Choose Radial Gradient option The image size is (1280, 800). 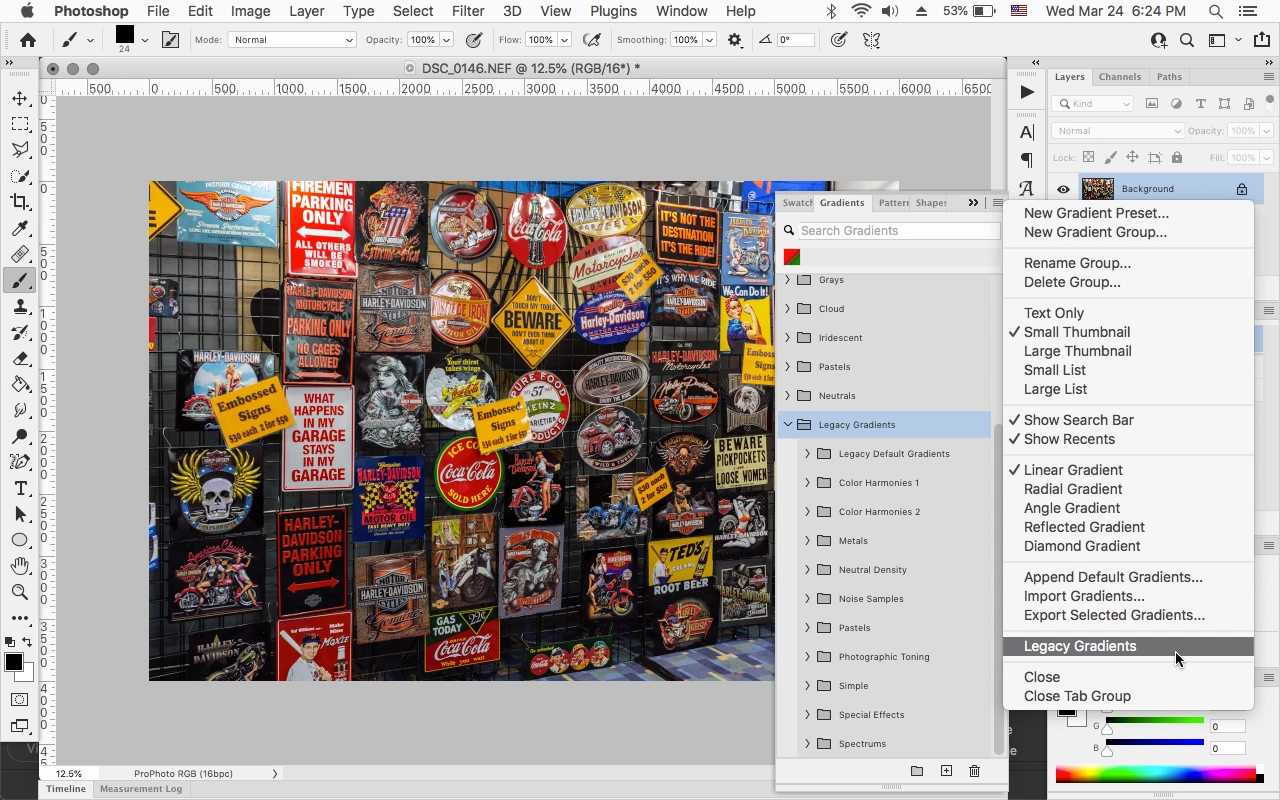(1073, 489)
